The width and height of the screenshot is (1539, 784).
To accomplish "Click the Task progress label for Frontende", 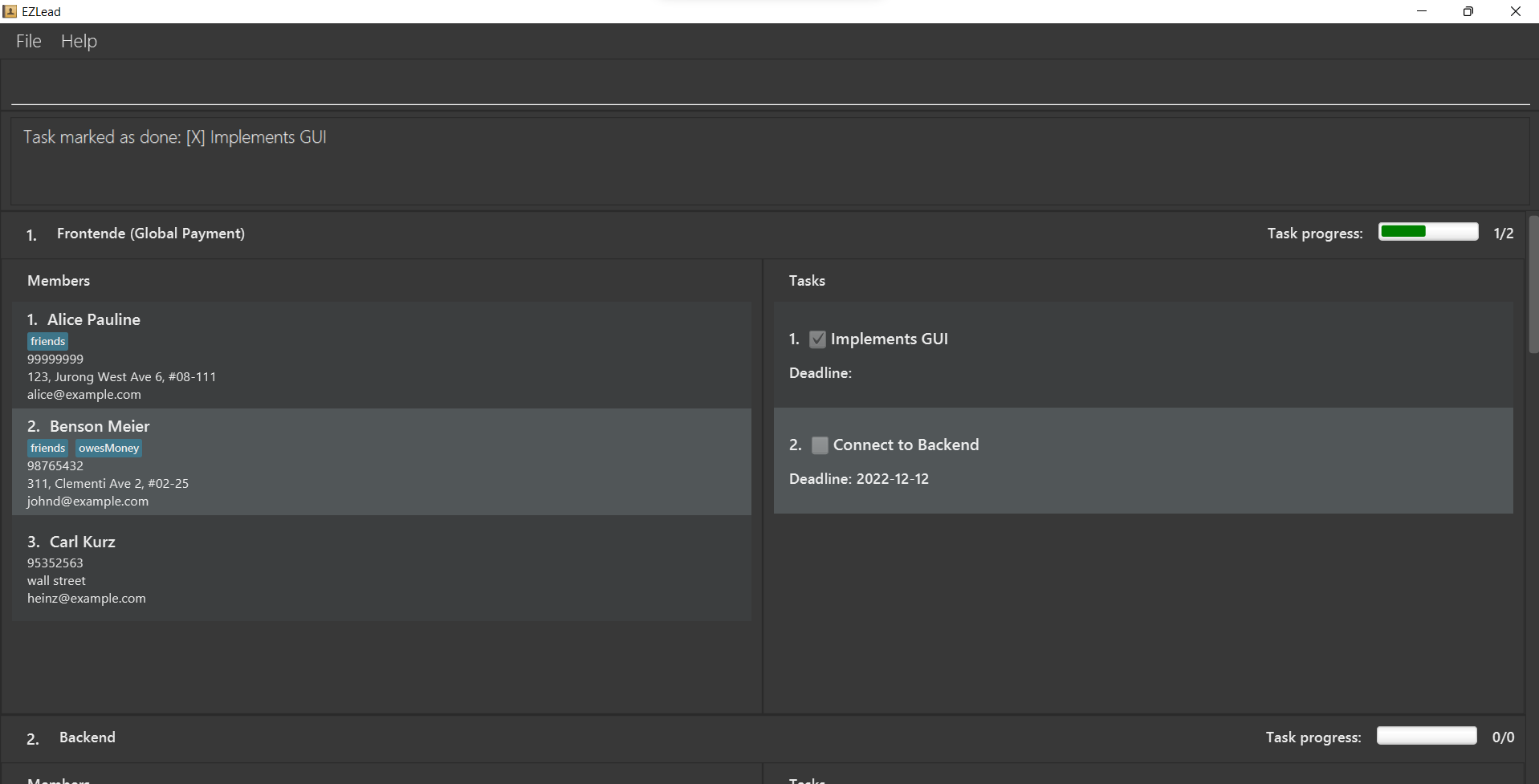I will [1315, 234].
